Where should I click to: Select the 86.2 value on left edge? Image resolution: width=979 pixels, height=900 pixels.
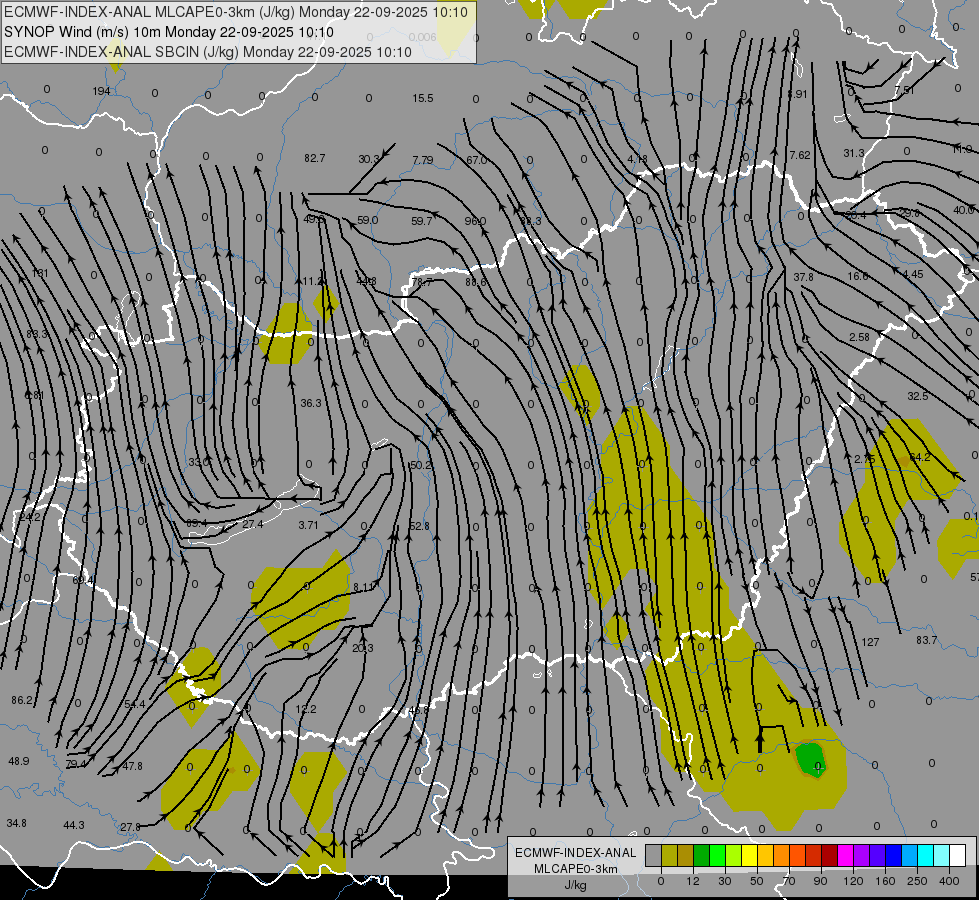(x=21, y=700)
